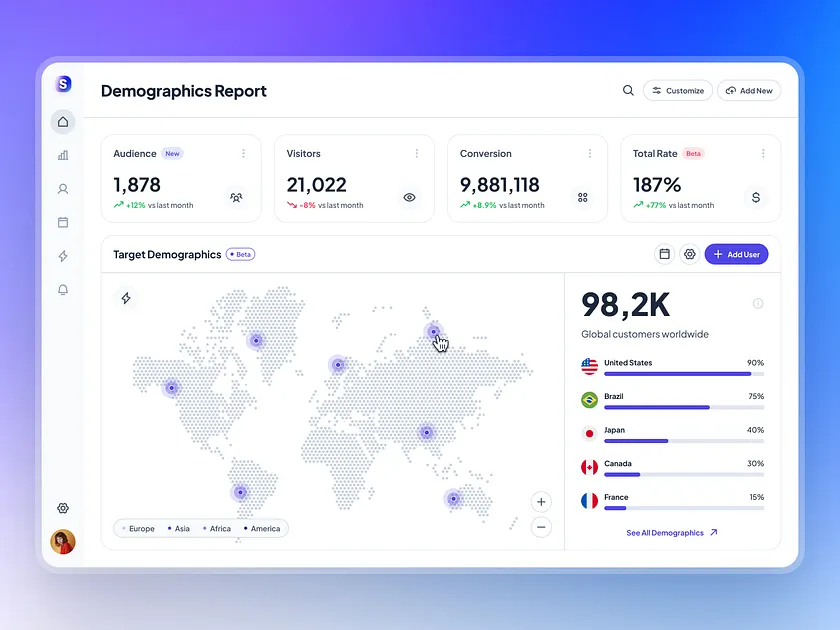
Task: Click the dollar icon on the Total Rate card
Action: [756, 198]
